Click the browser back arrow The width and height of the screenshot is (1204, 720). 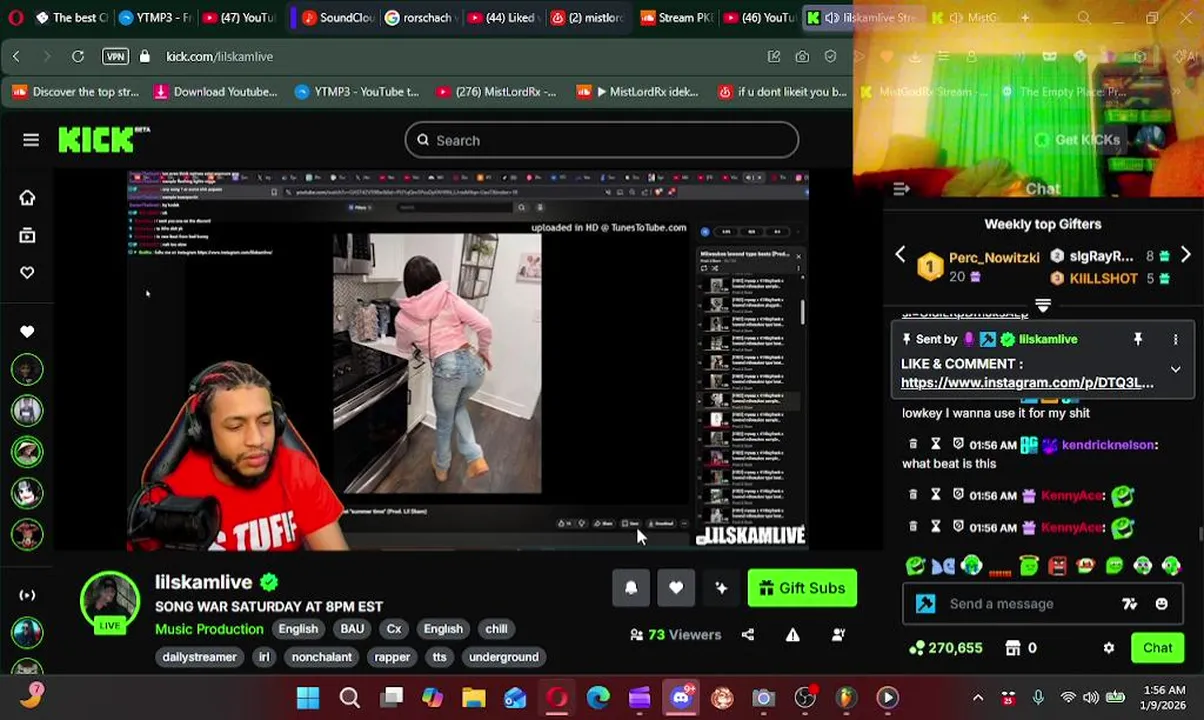pyautogui.click(x=16, y=57)
